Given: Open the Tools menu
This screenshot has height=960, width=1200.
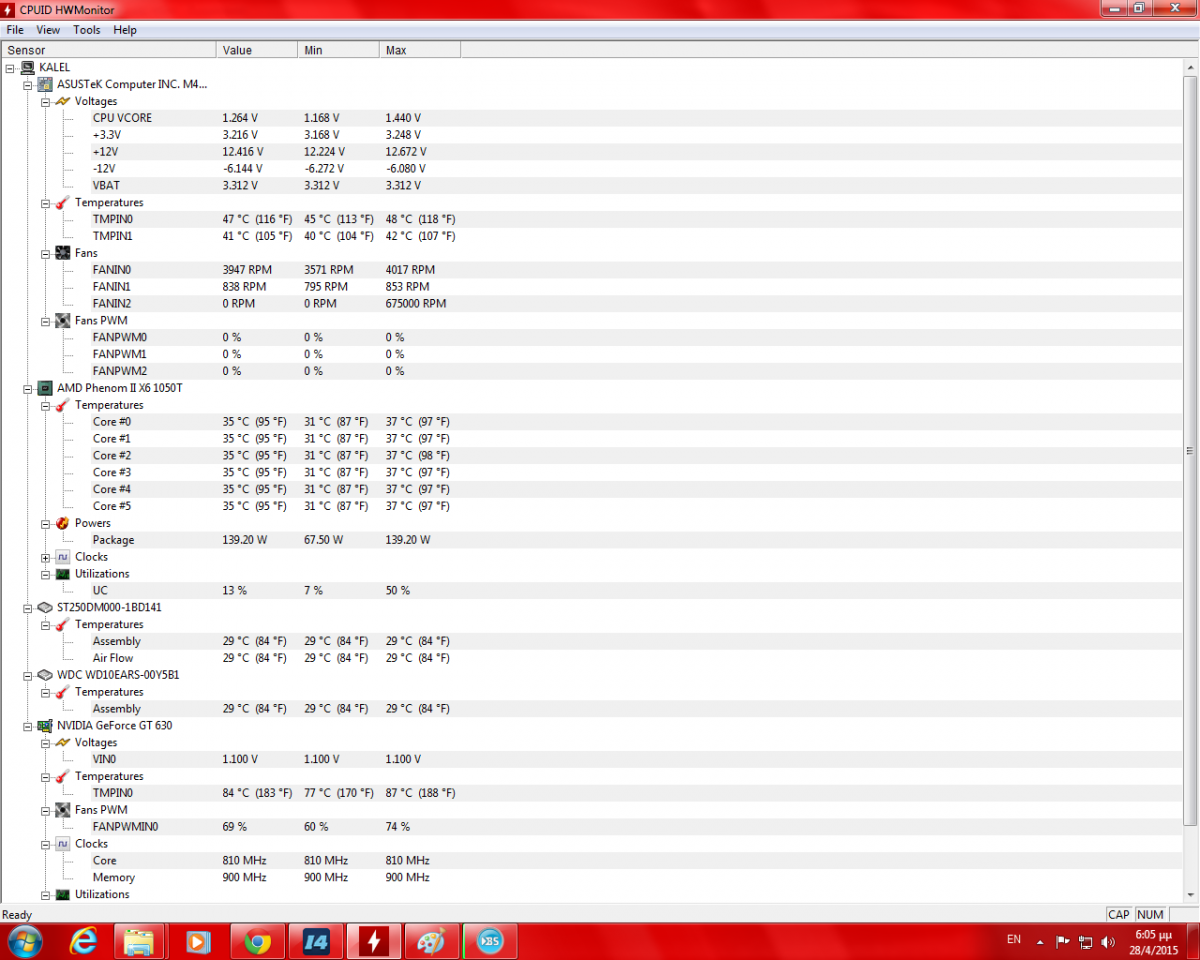Looking at the screenshot, I should pyautogui.click(x=87, y=30).
